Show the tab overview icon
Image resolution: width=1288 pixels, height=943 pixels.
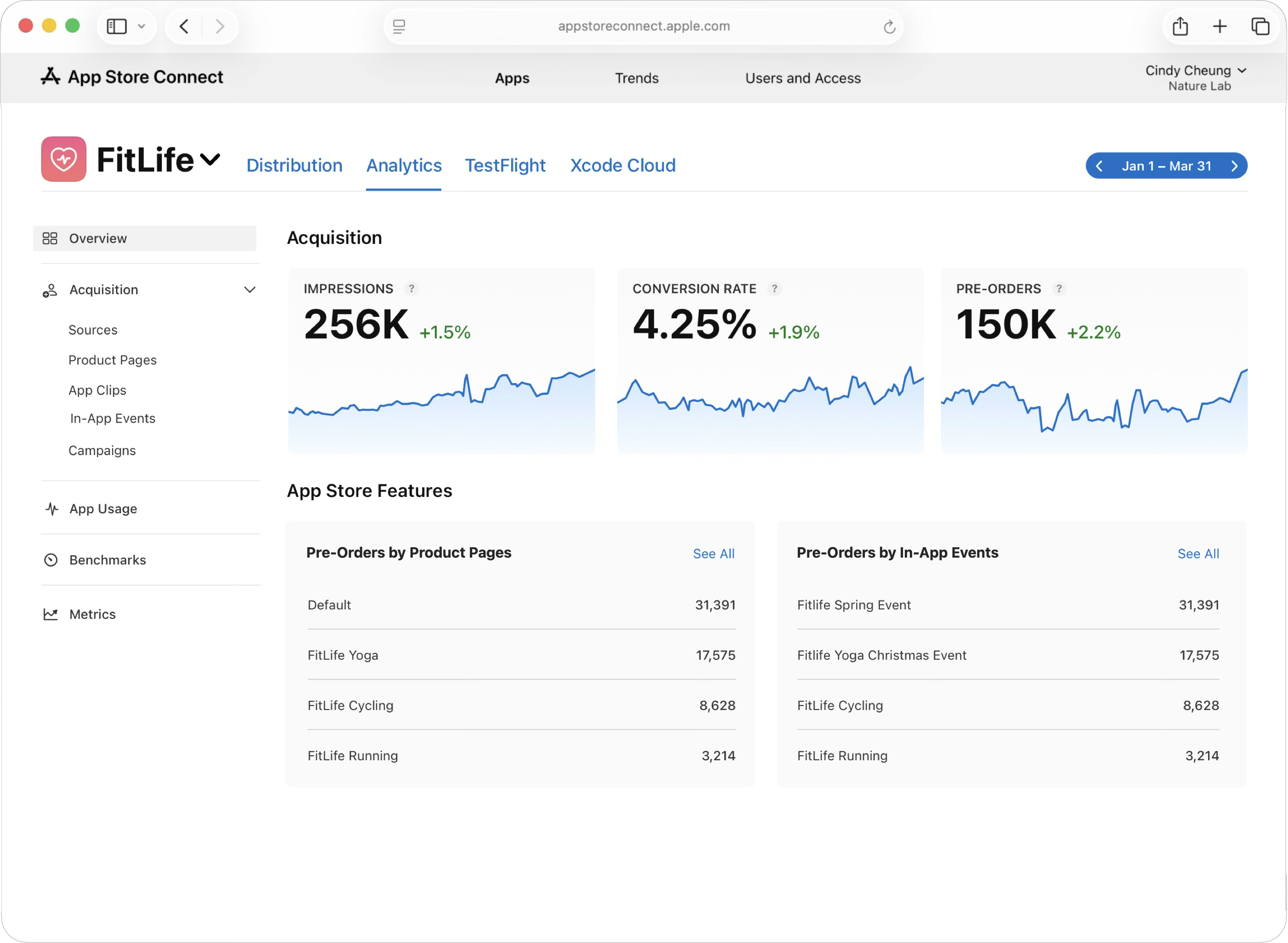pyautogui.click(x=1260, y=26)
